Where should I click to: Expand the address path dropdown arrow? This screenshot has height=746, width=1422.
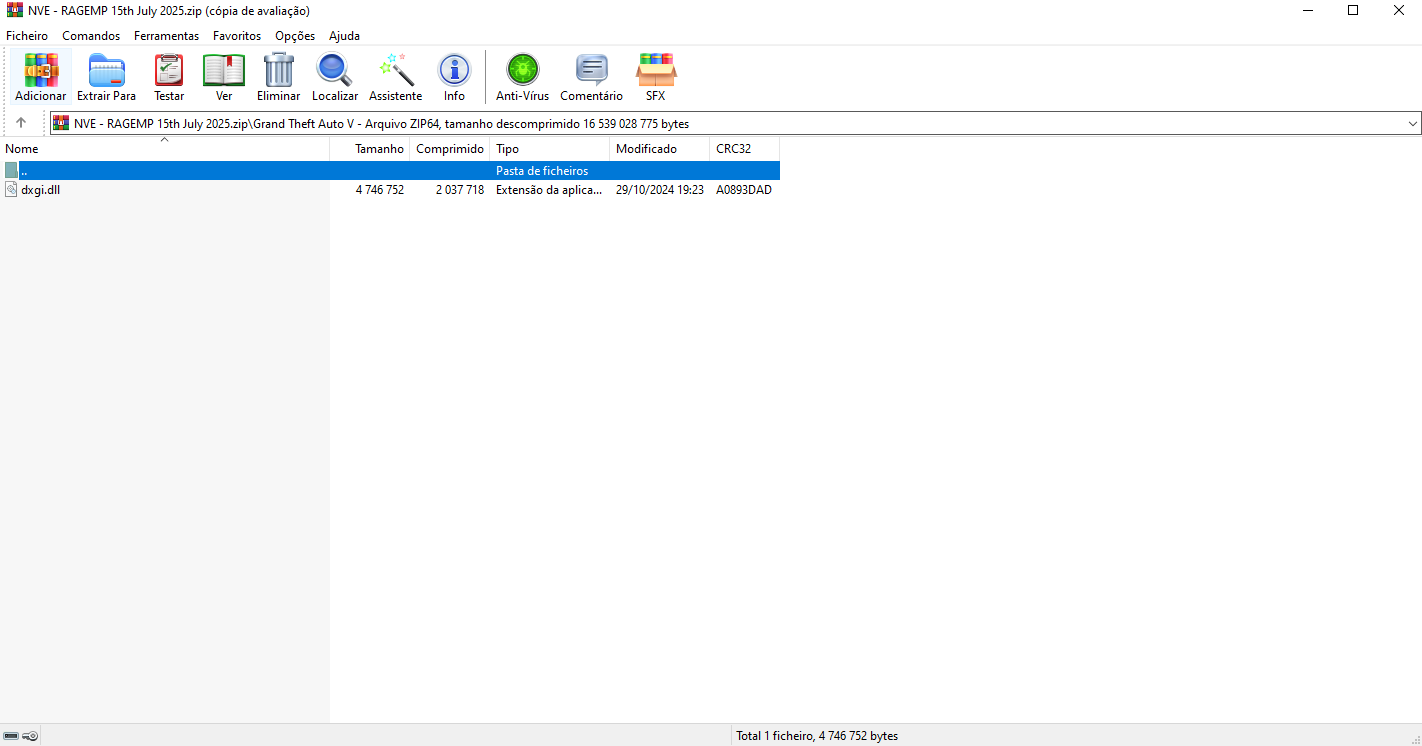point(1413,123)
